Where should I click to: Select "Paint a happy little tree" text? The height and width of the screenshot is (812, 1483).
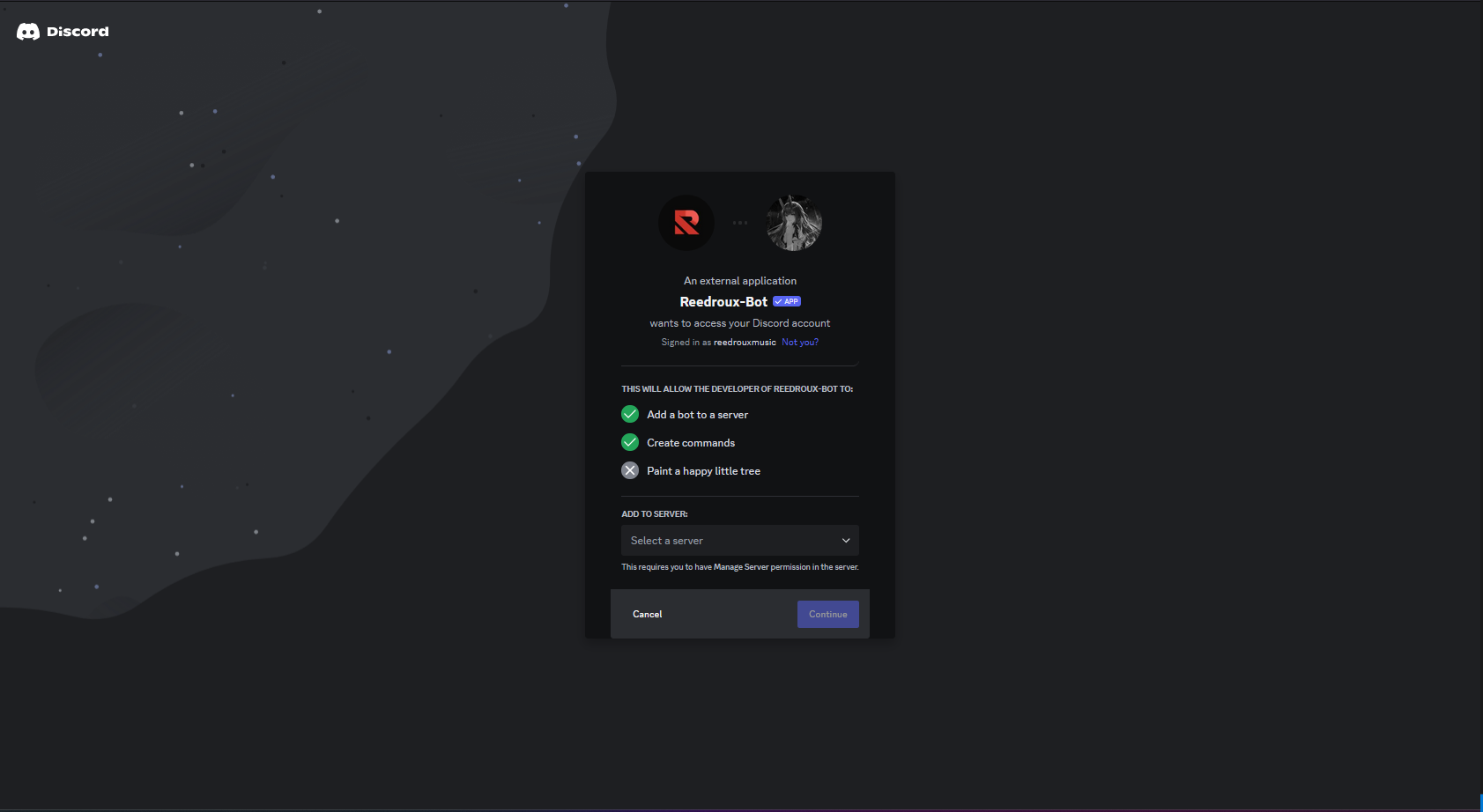(703, 471)
